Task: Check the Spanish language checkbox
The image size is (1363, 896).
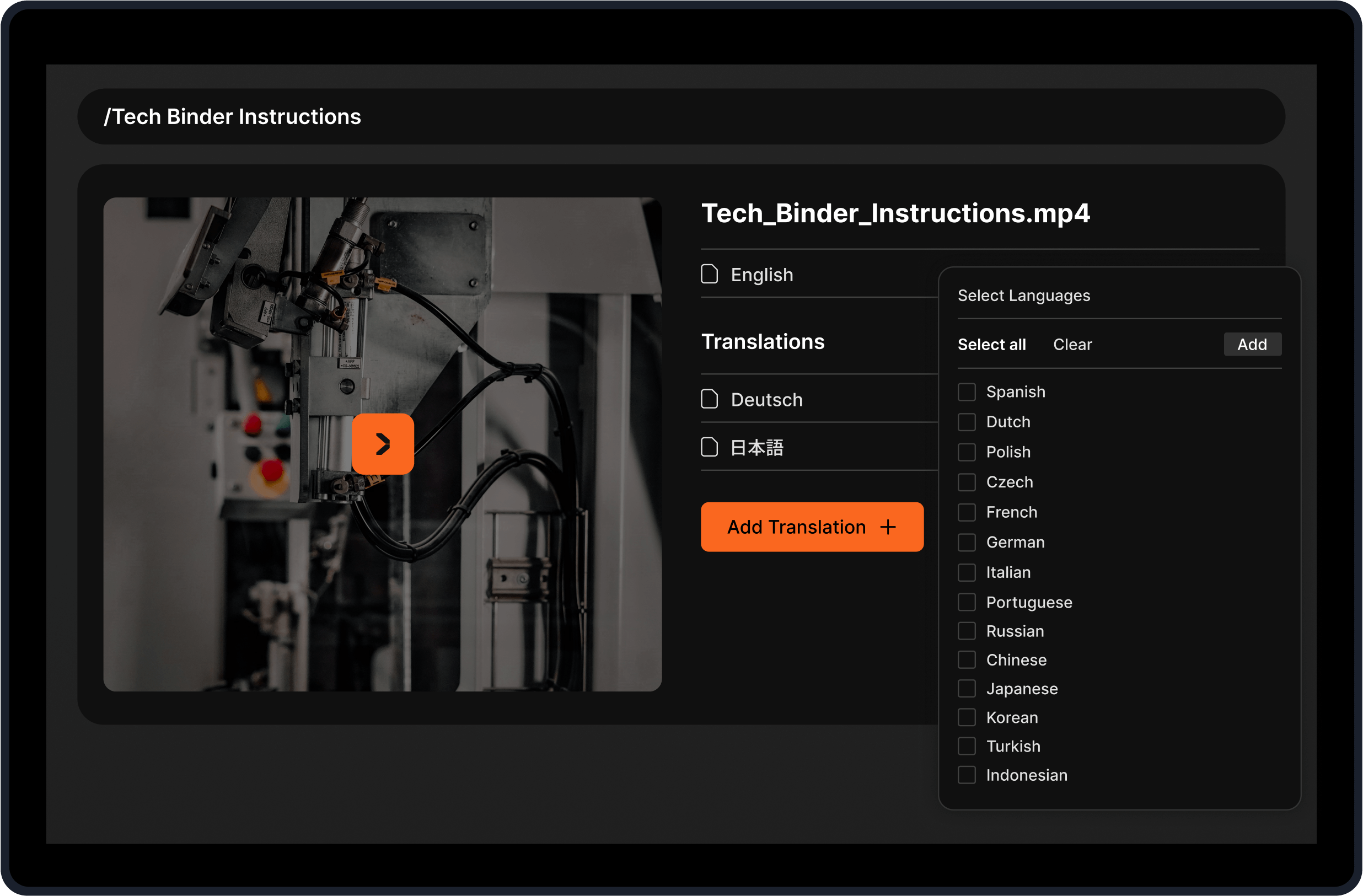Action: [x=967, y=392]
